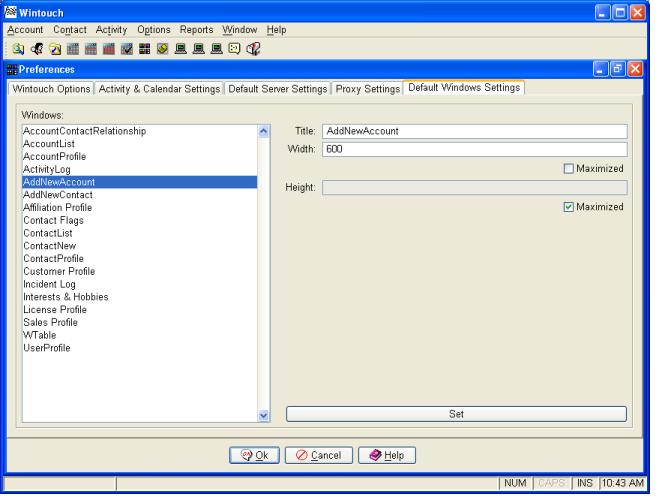Select Affiliation Profile in Windows list
The image size is (662, 504).
139,208
